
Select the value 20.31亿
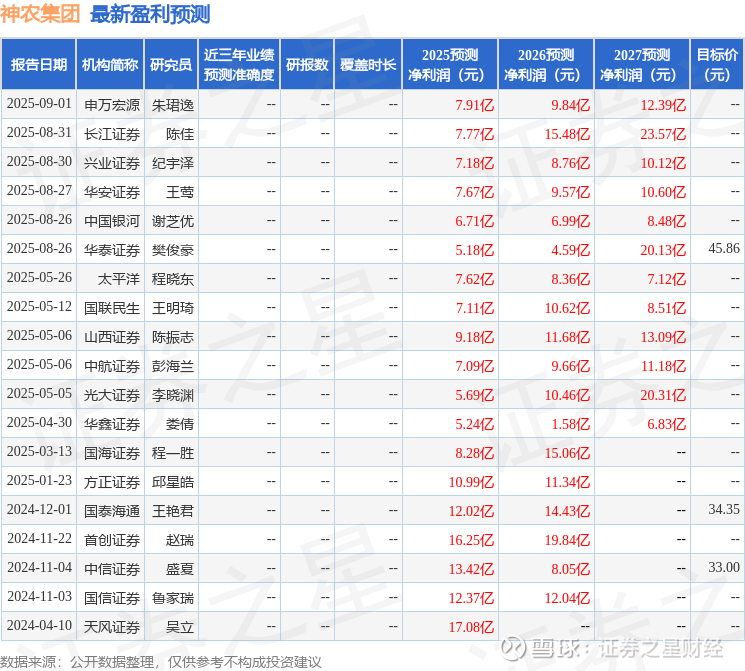point(663,395)
